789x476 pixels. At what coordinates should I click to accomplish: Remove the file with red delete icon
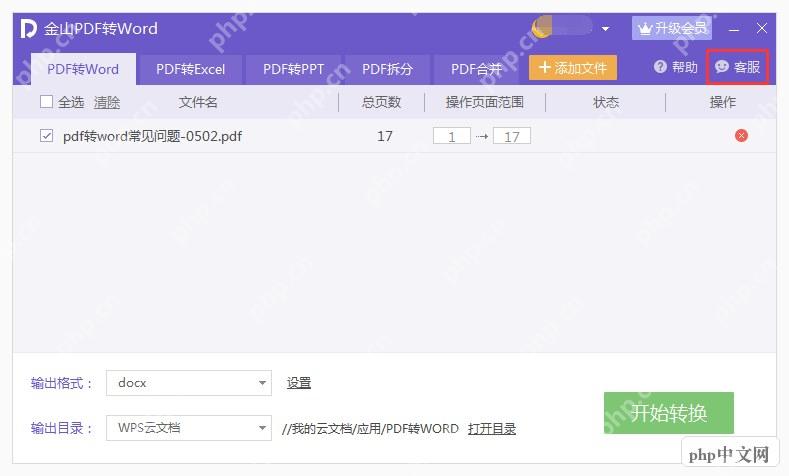pos(741,135)
